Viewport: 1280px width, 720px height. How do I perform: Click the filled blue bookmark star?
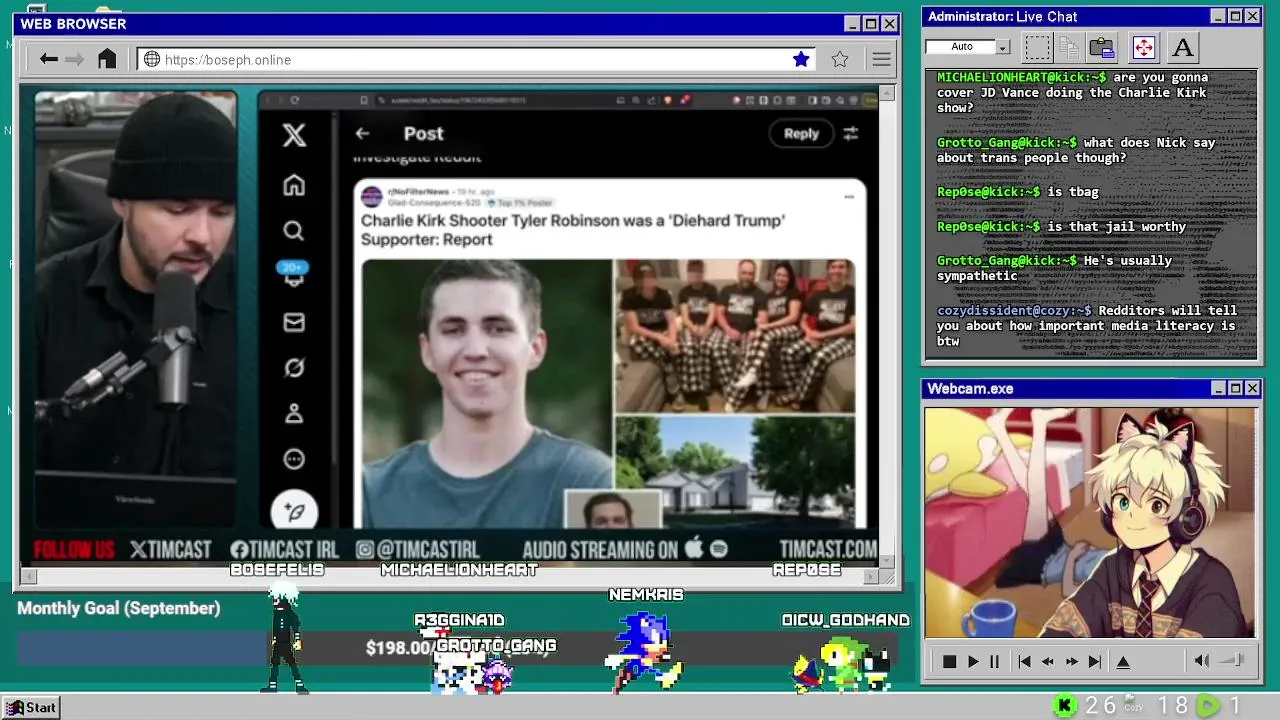coord(801,59)
